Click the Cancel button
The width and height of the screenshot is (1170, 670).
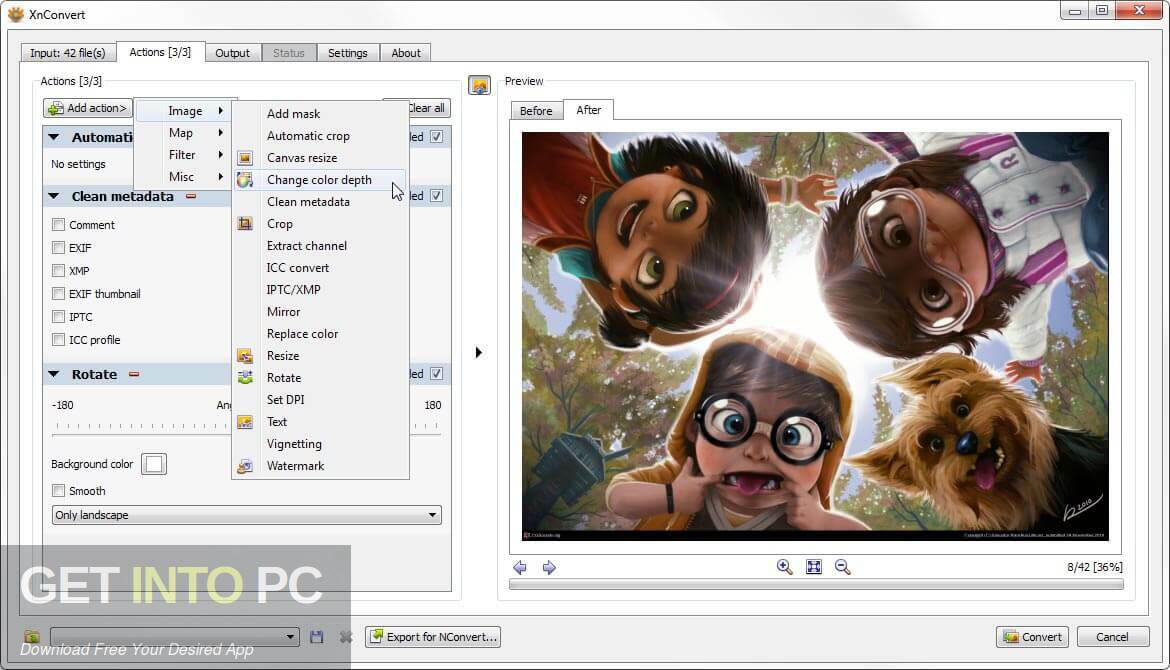pyautogui.click(x=1112, y=636)
